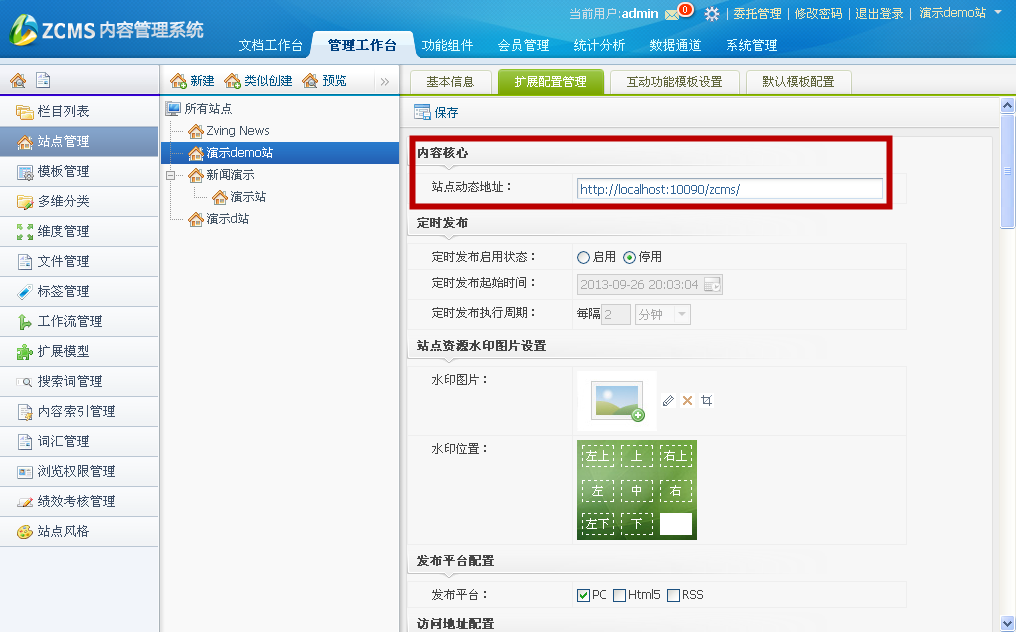Click the settings gear icon in header
Screen dimensions: 1016x632
[712, 14]
